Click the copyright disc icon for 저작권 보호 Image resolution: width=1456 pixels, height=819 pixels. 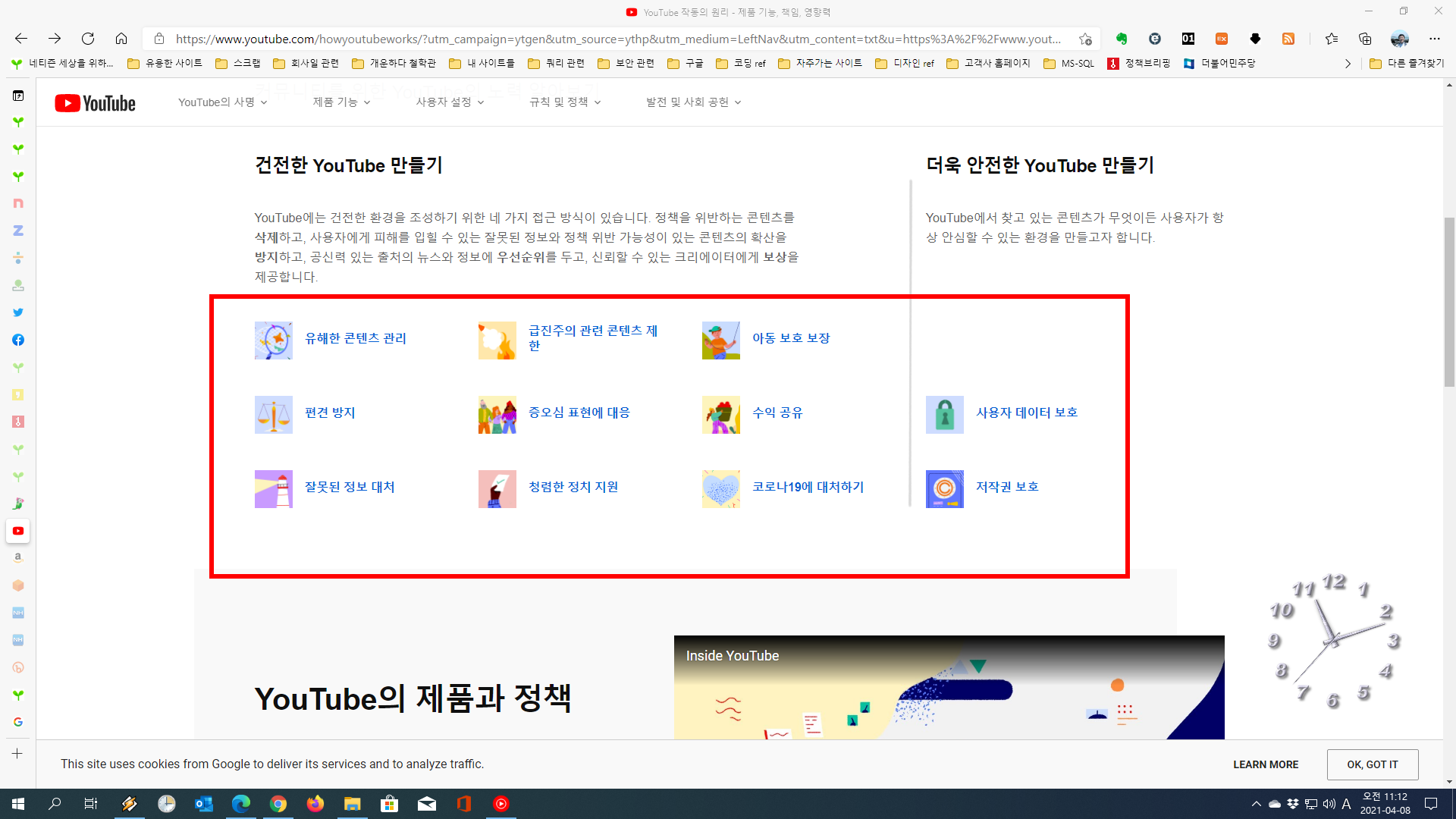tap(945, 489)
